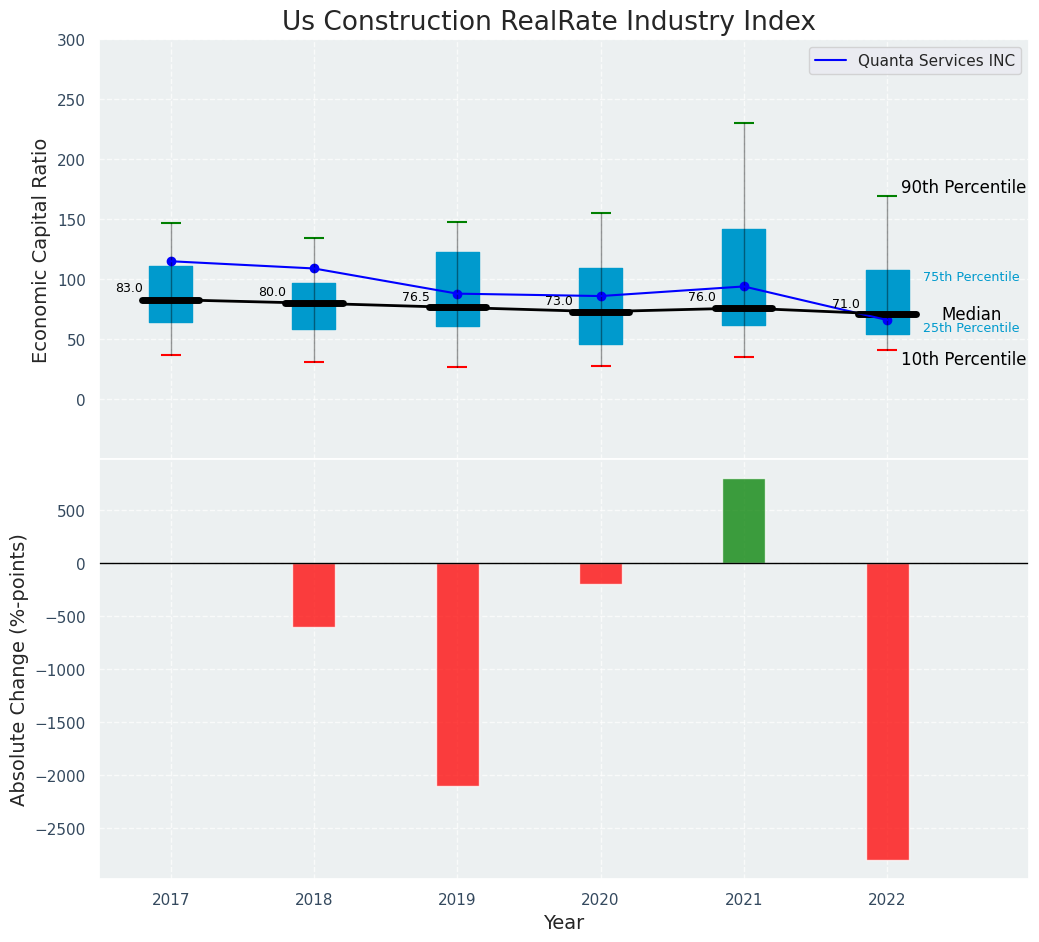Click the 2021 box plot box
This screenshot has width=1039, height=942.
click(744, 278)
